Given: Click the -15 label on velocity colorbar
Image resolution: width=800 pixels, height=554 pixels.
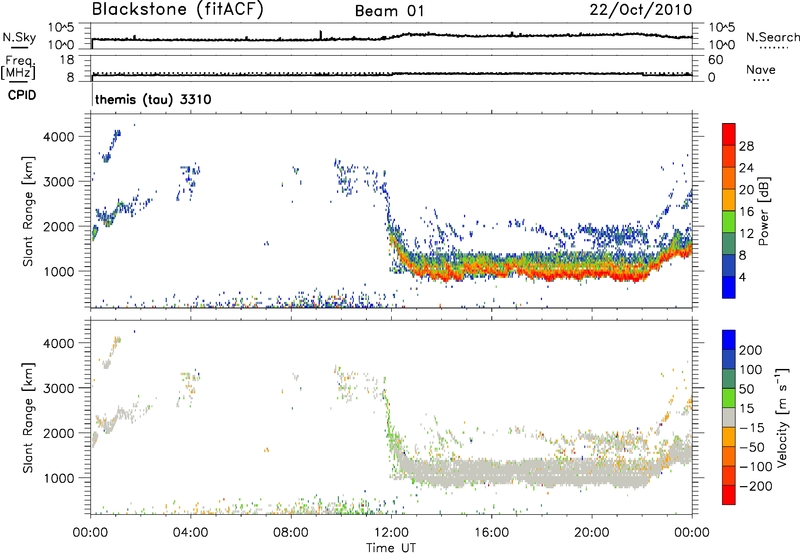Looking at the screenshot, I should click(x=752, y=428).
